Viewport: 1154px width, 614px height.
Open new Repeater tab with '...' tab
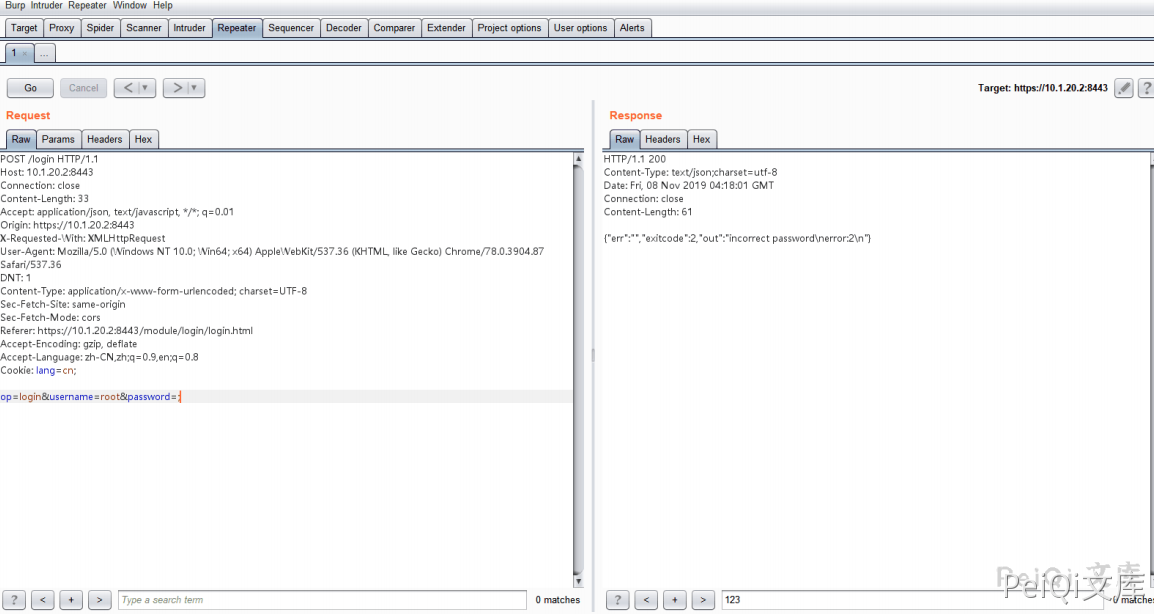pos(44,54)
